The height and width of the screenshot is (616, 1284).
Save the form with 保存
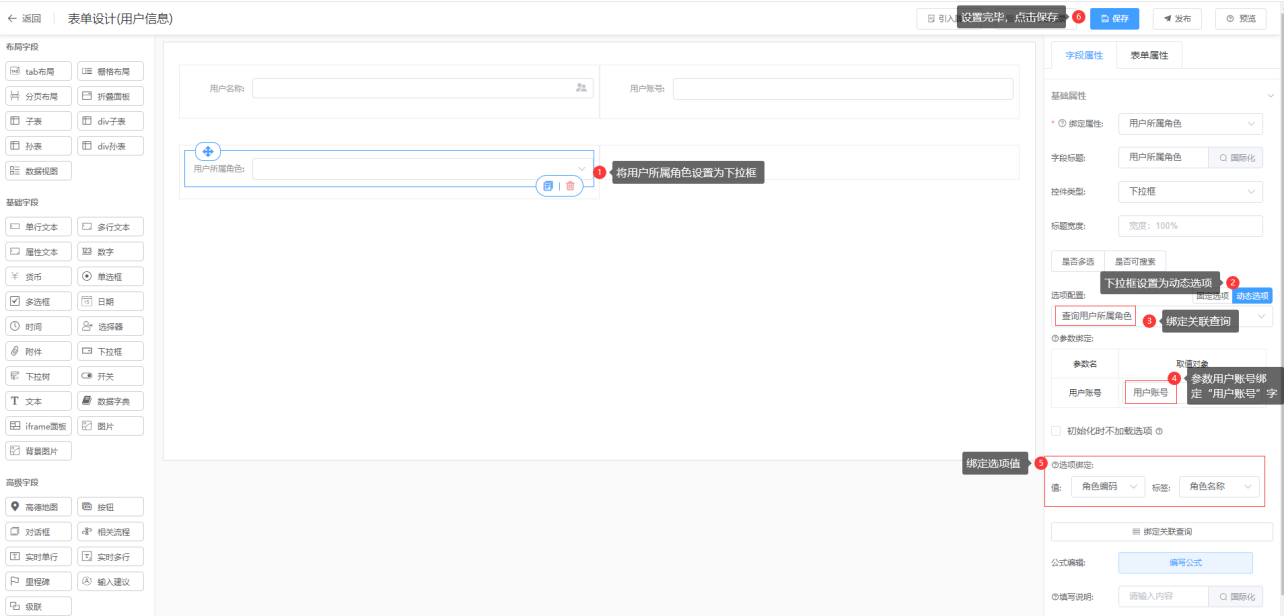click(x=1114, y=18)
